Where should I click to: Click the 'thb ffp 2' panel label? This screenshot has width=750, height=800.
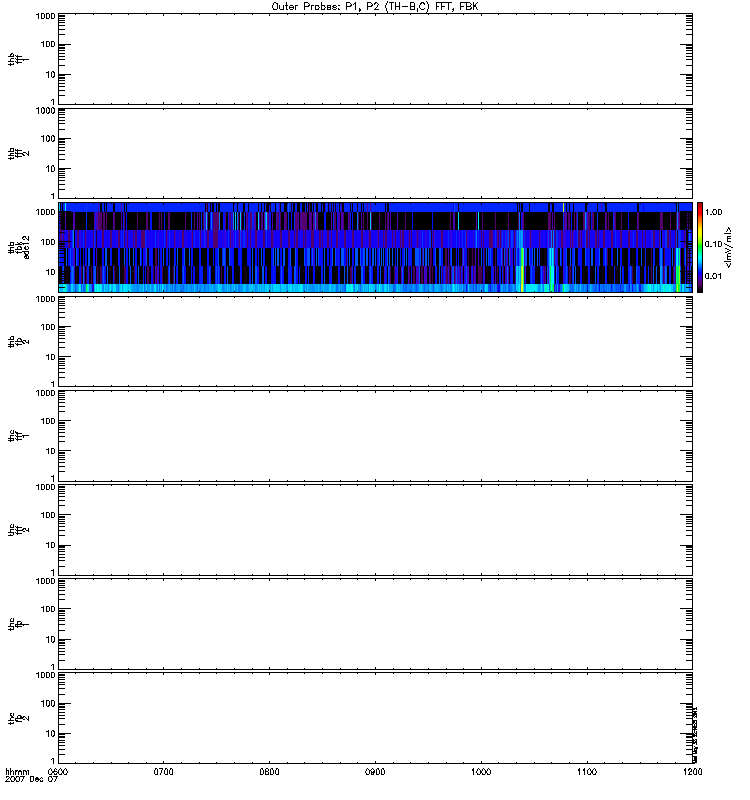pyautogui.click(x=18, y=341)
